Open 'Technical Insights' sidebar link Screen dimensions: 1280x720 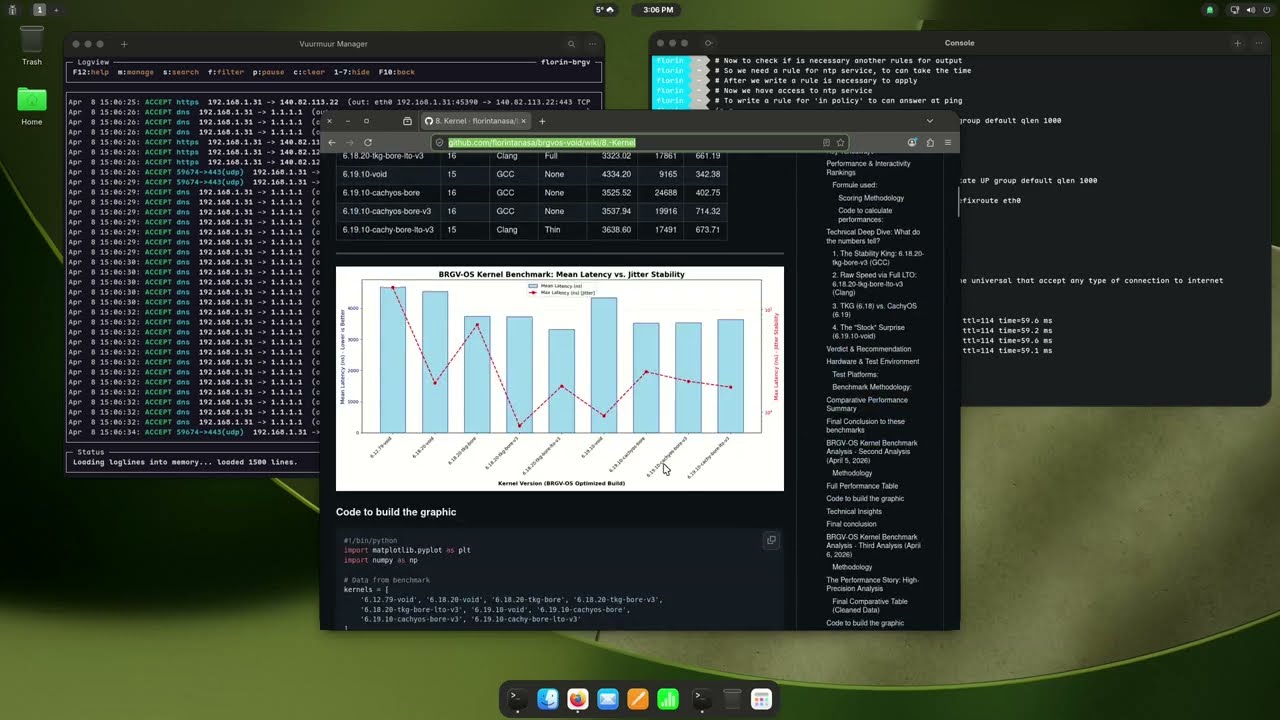pos(854,511)
